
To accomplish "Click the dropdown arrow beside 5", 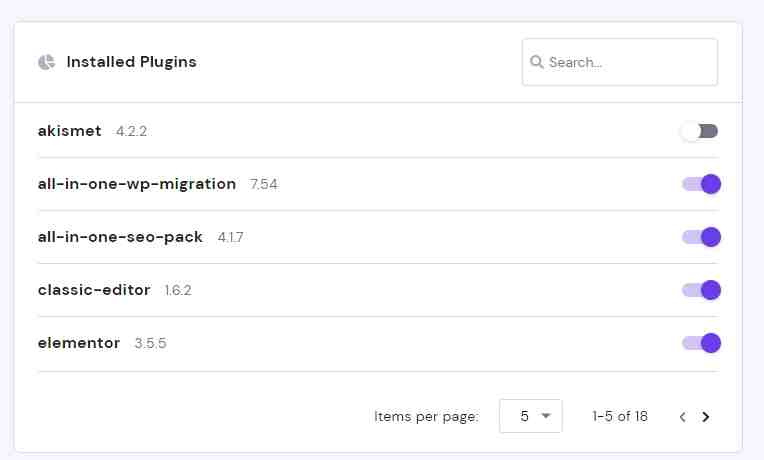I will pyautogui.click(x=546, y=416).
